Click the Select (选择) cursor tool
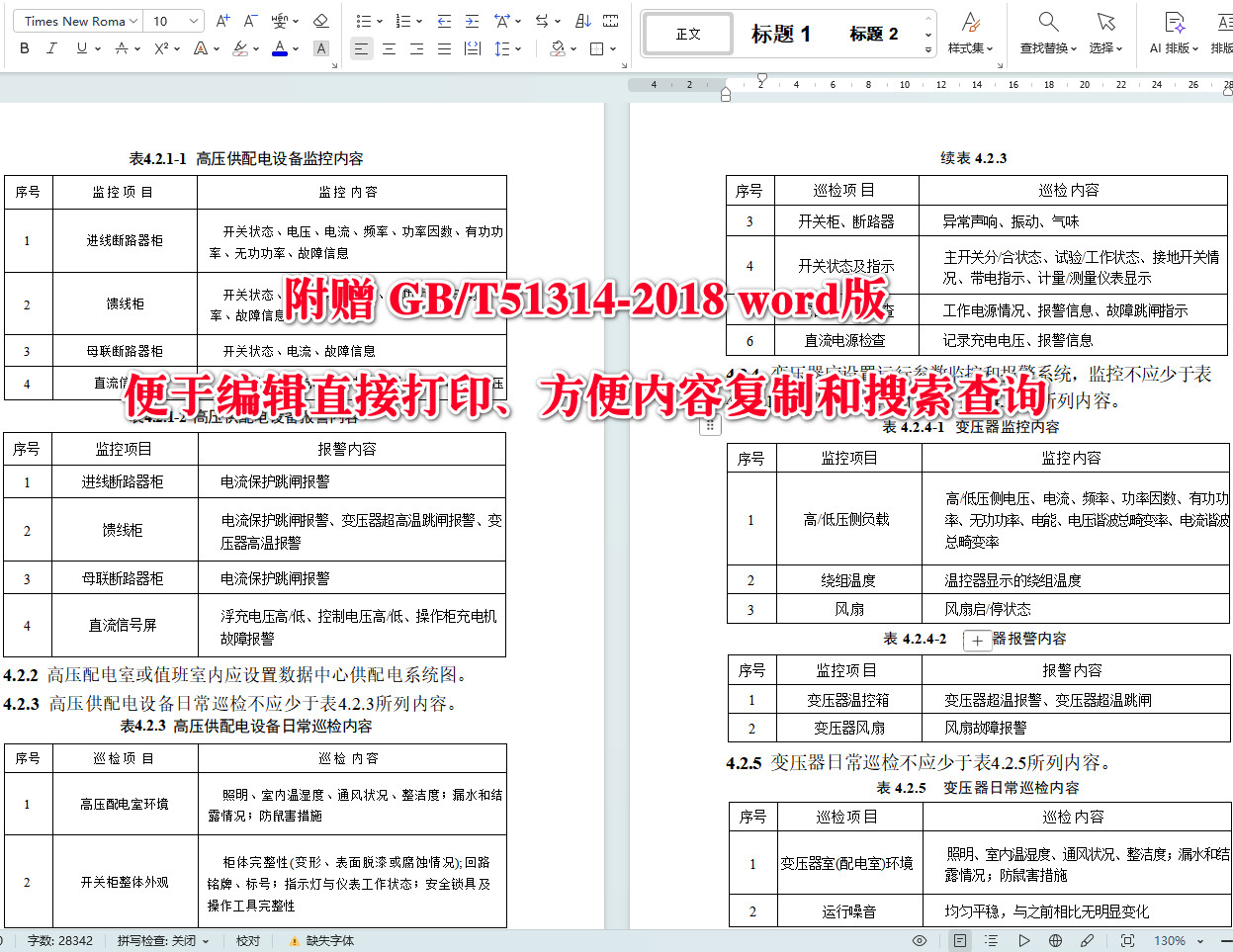Viewport: 1233px width, 952px height. (x=1105, y=33)
